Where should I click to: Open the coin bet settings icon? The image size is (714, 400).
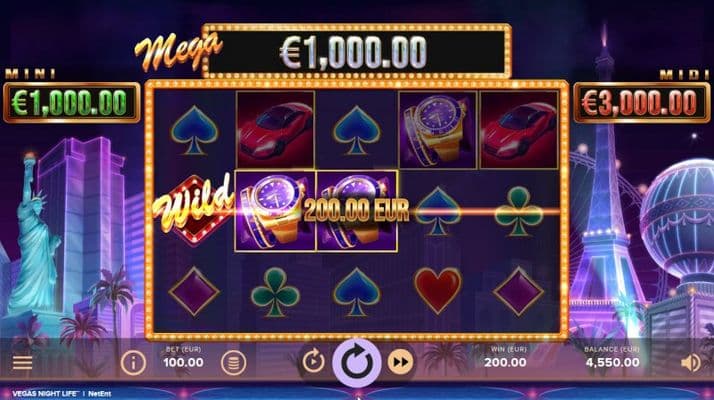tap(233, 363)
